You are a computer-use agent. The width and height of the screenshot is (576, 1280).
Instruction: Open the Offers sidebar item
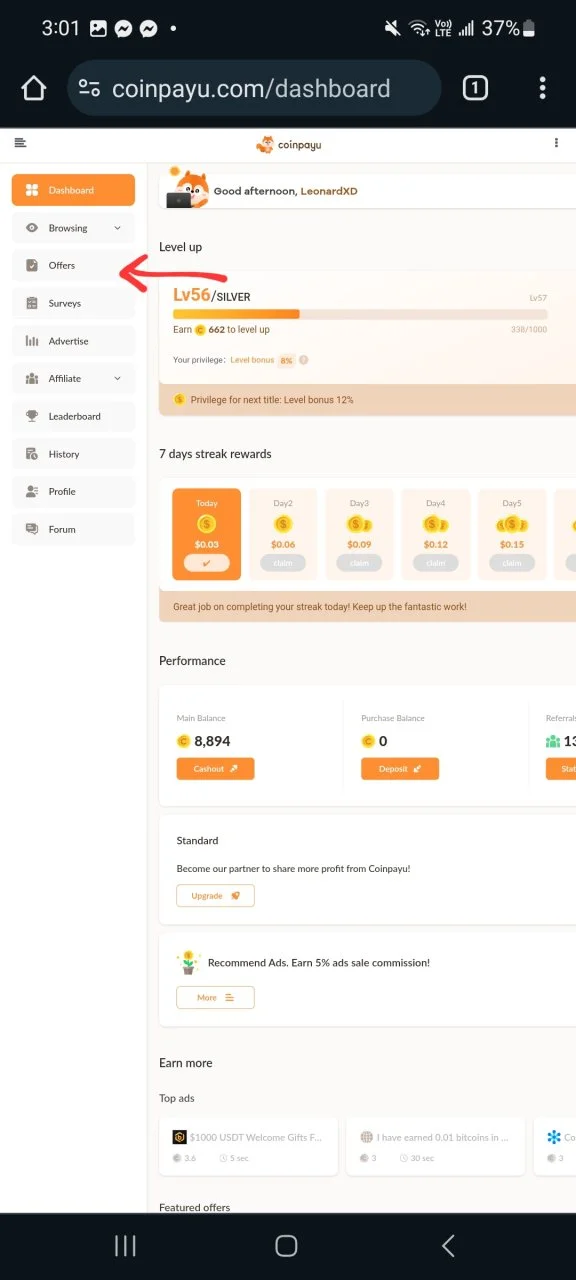[73, 265]
